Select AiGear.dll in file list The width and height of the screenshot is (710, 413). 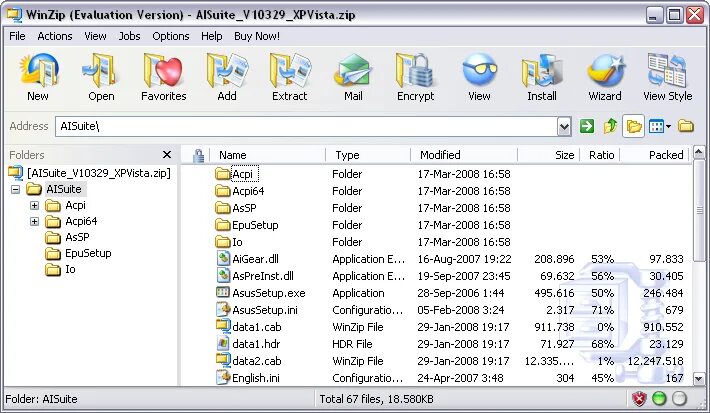(255, 259)
